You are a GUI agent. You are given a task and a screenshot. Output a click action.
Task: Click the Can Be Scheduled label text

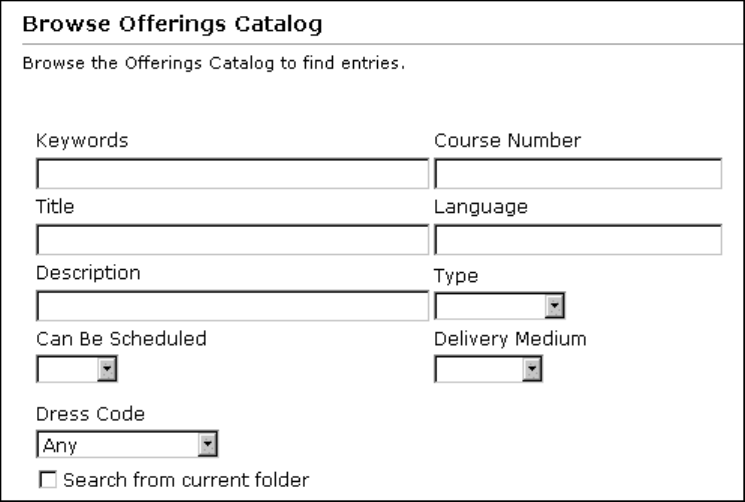tap(121, 338)
